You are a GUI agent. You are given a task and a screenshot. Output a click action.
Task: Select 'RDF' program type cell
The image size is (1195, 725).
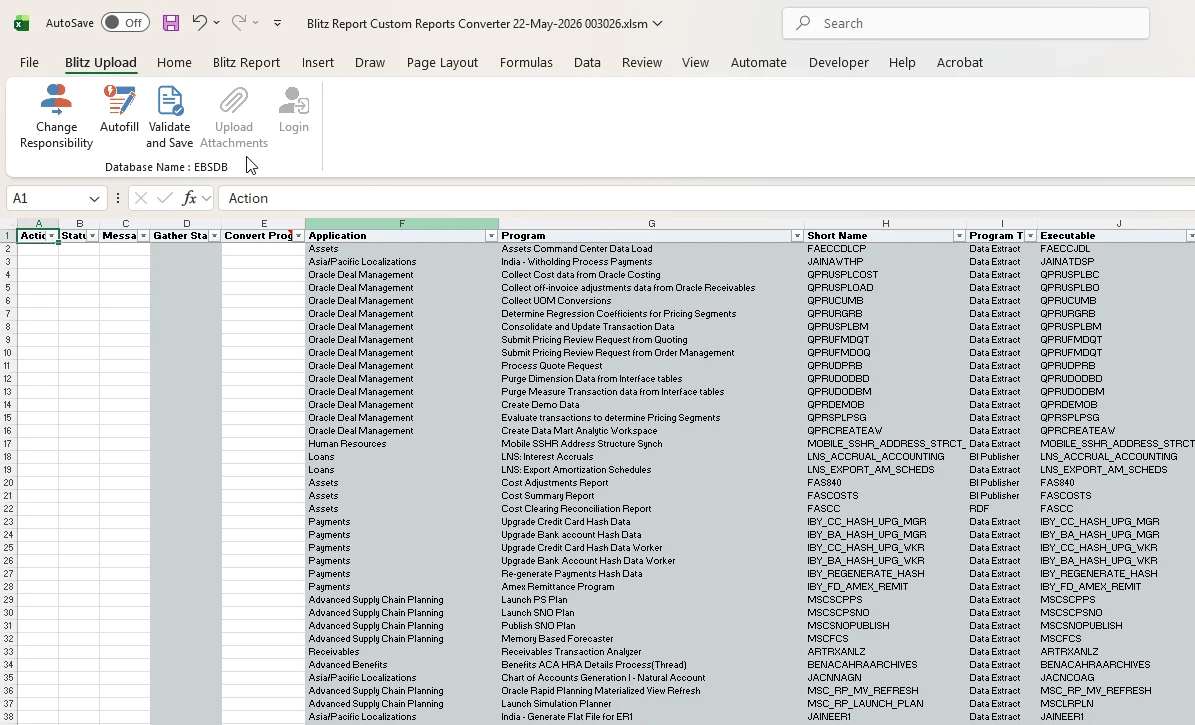tap(1001, 508)
